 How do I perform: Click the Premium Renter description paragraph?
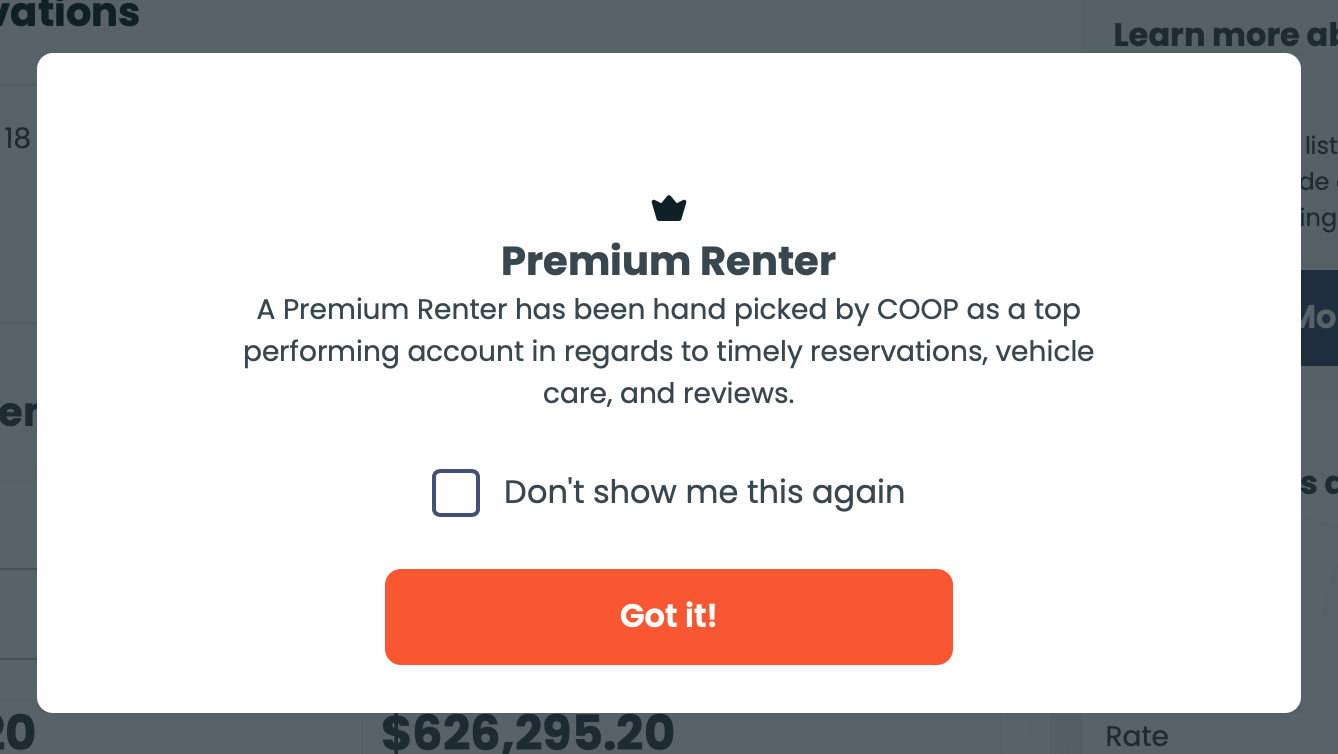(x=668, y=352)
